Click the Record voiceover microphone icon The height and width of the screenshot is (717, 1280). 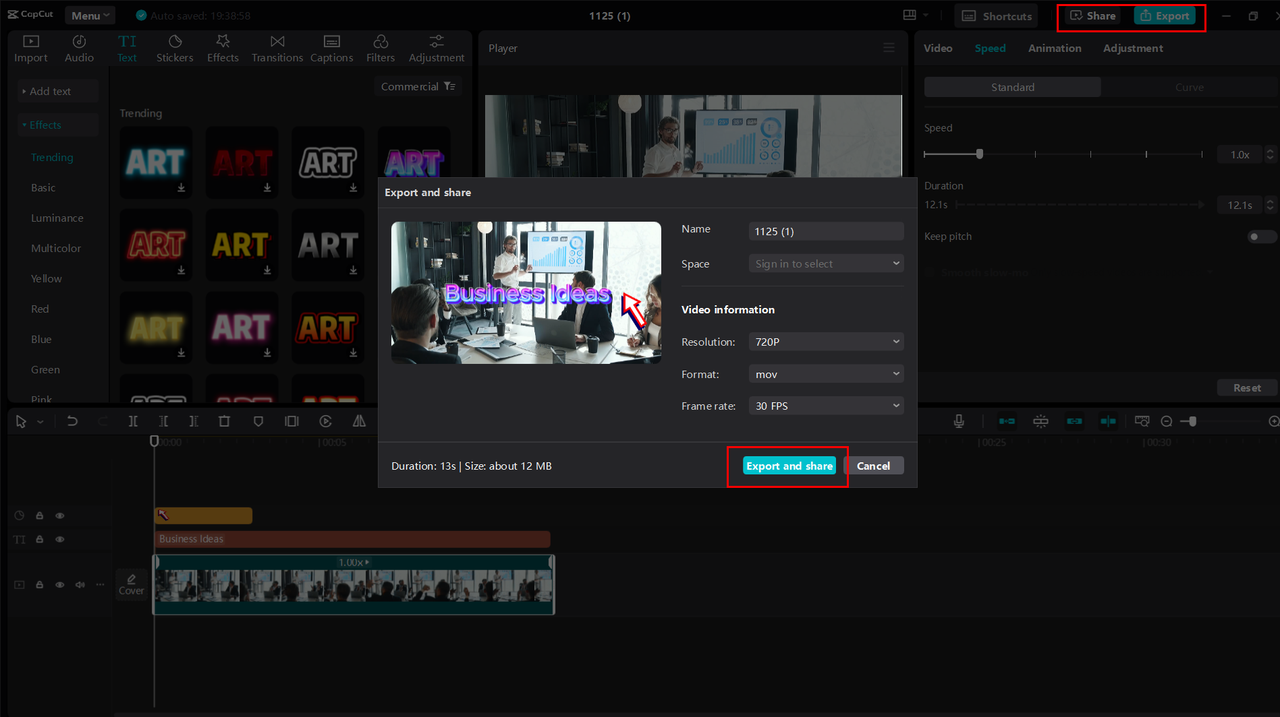point(959,422)
